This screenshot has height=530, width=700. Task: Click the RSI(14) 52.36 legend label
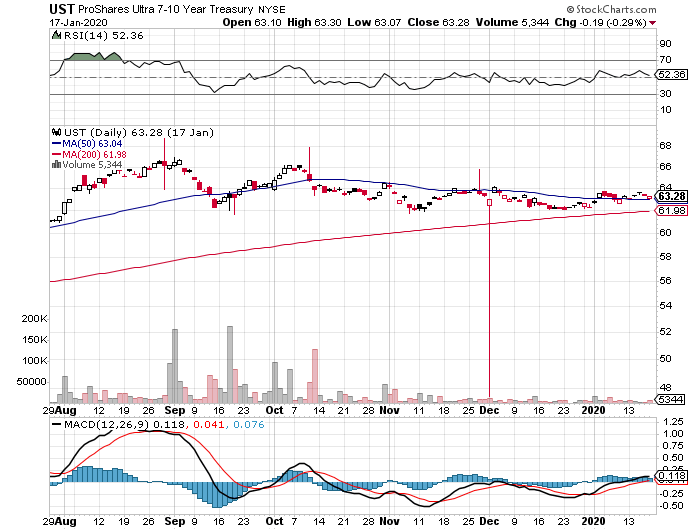pyautogui.click(x=104, y=35)
